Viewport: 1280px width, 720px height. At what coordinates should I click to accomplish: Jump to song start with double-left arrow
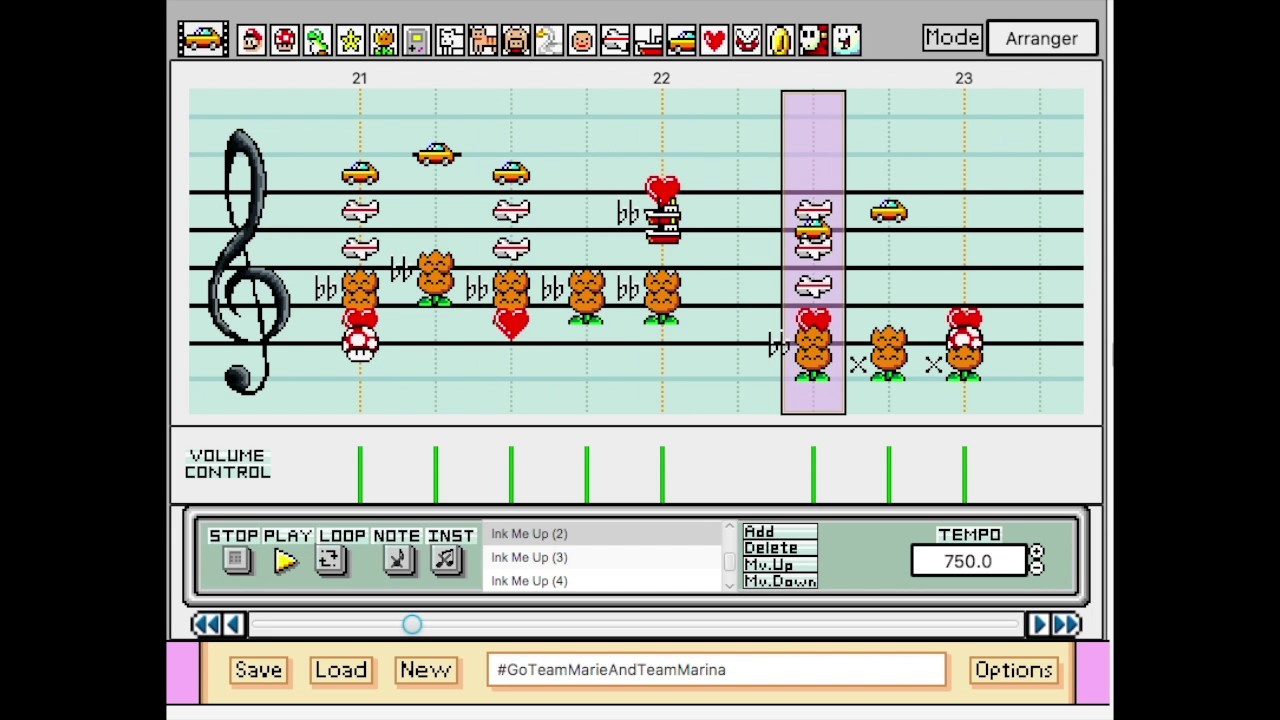click(x=206, y=624)
